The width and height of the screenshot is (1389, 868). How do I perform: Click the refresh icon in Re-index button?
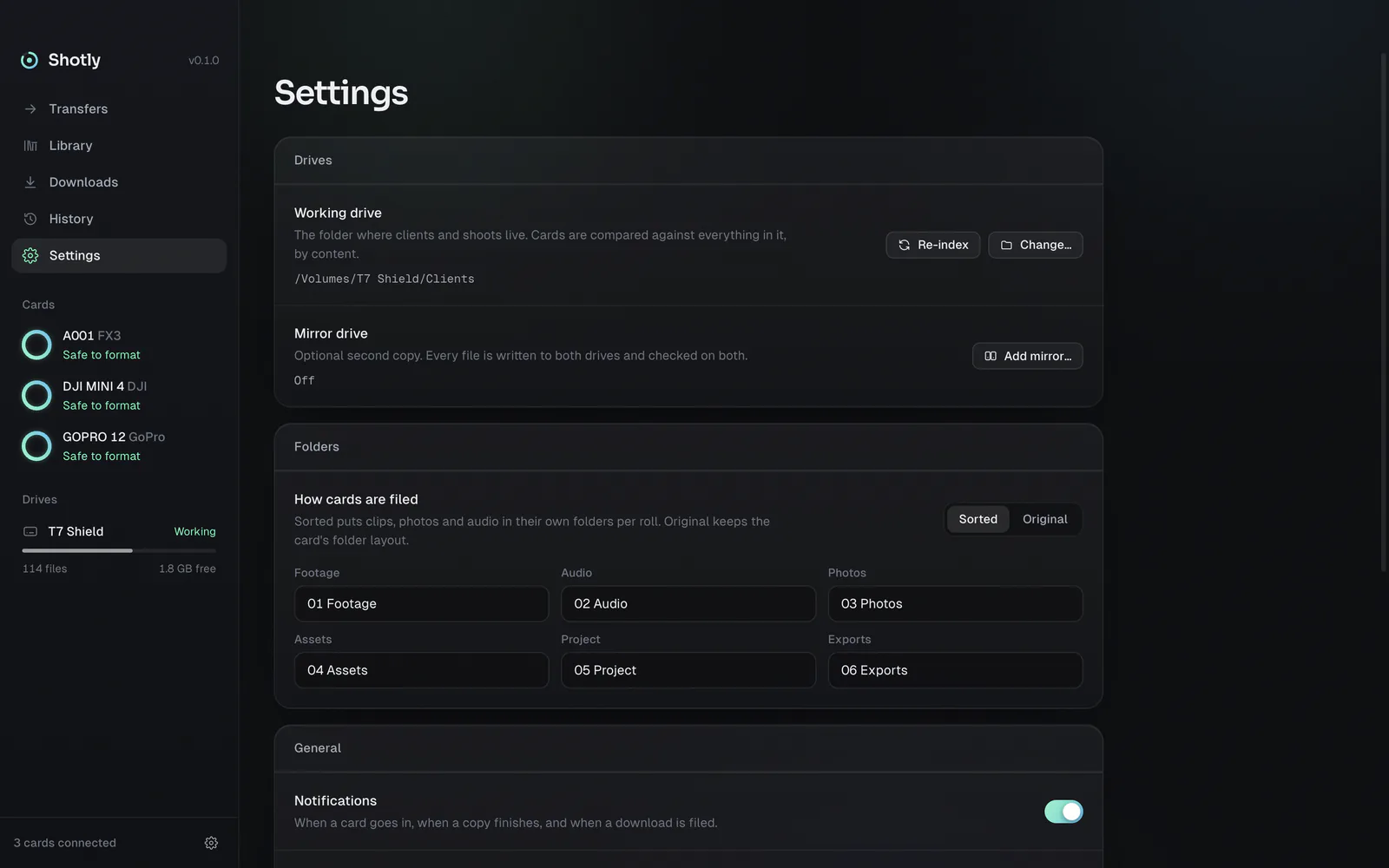point(904,245)
